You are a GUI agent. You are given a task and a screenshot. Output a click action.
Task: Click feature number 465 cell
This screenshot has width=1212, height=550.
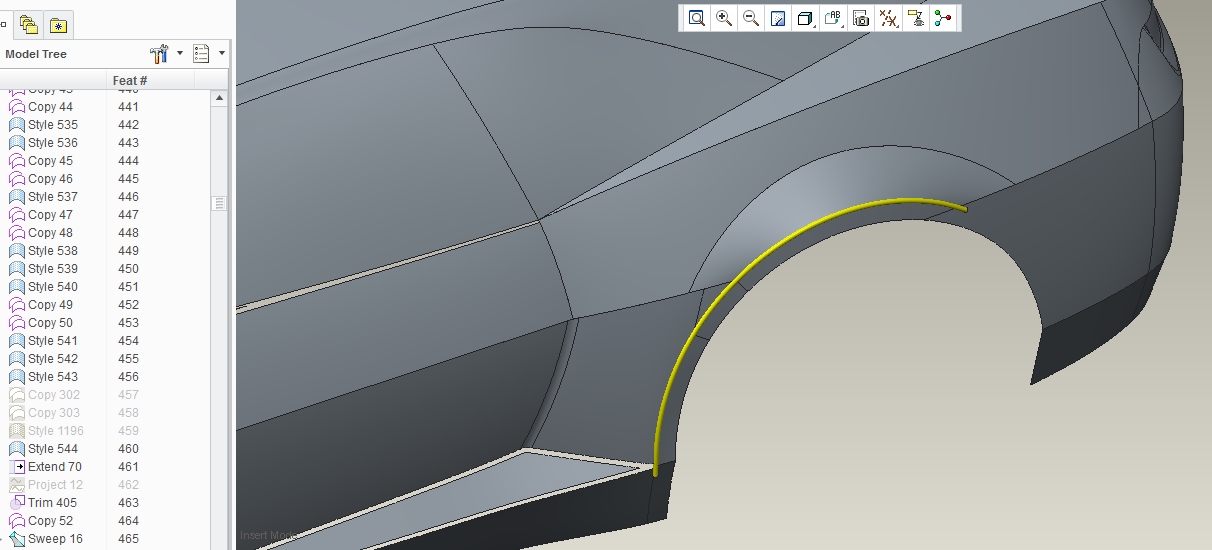coord(128,539)
